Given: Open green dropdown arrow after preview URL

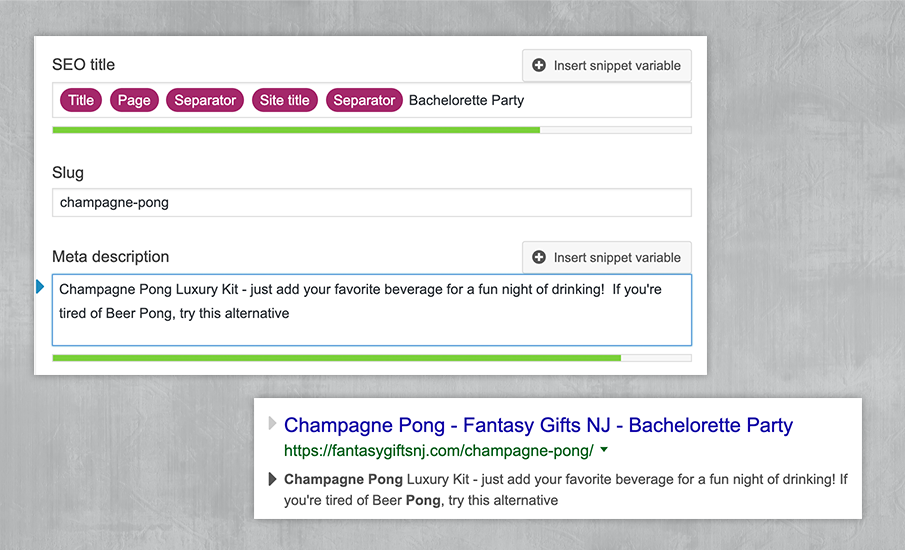Looking at the screenshot, I should tap(604, 450).
